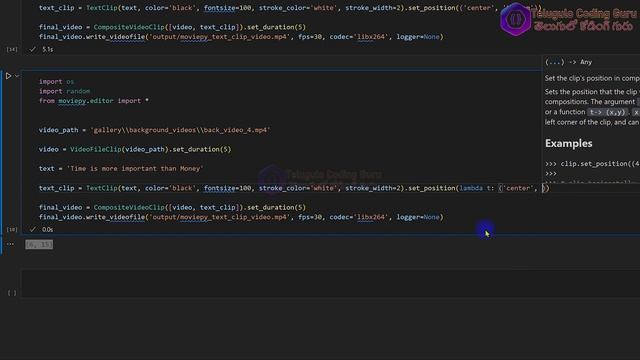Click the VideoFileClip(video_path) line in active cell
Image resolution: width=640 pixels, height=360 pixels.
click(135, 149)
